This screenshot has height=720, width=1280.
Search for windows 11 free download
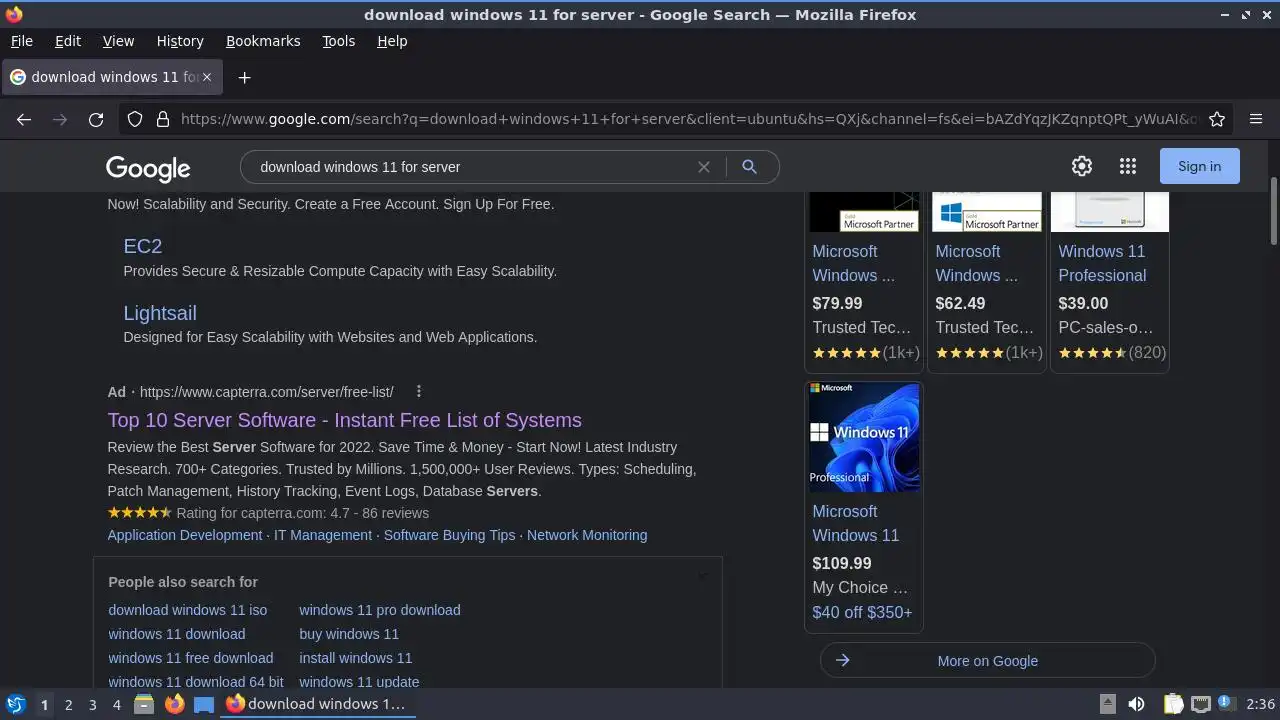(x=191, y=658)
